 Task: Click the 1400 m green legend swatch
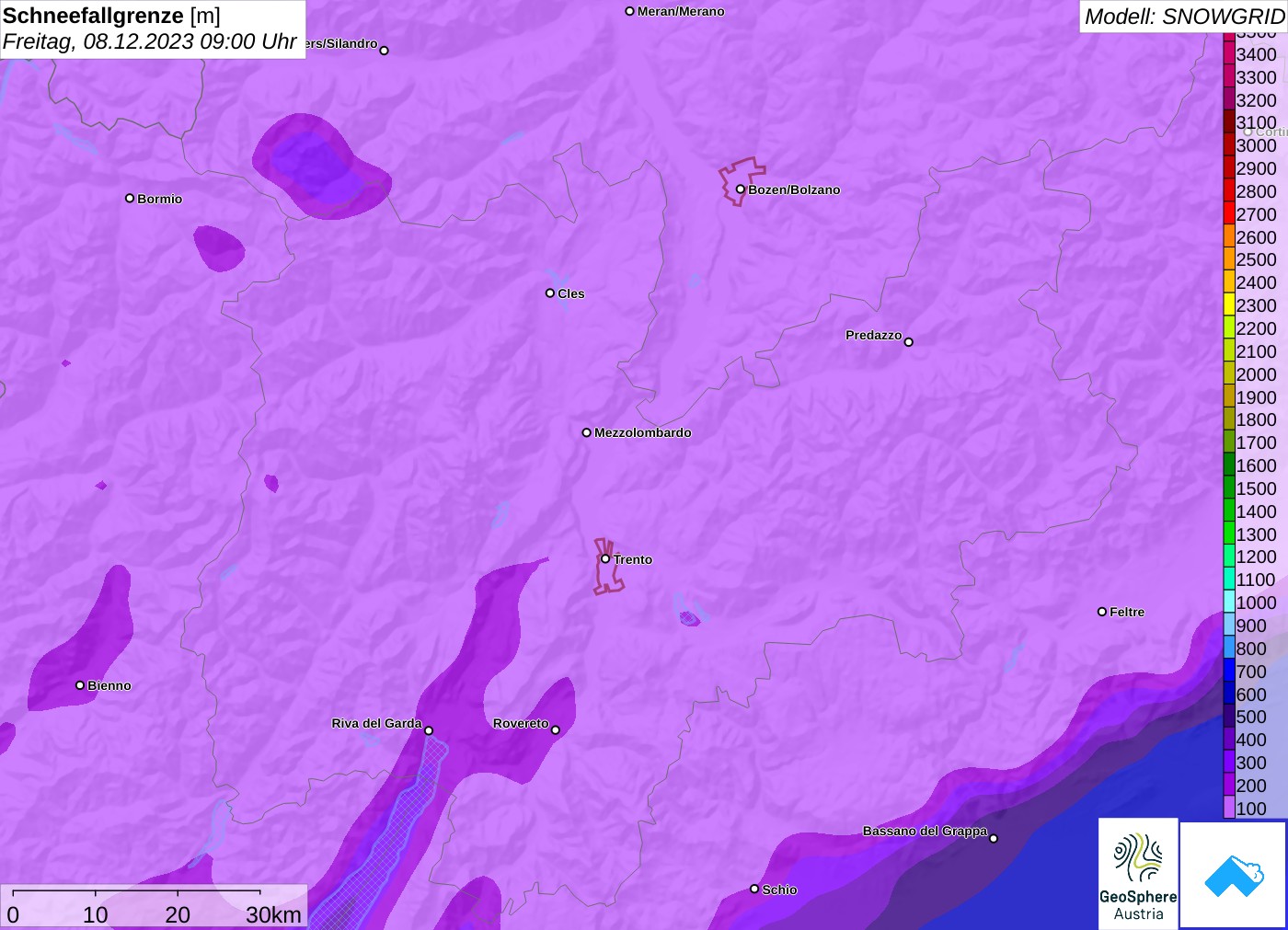1229,511
